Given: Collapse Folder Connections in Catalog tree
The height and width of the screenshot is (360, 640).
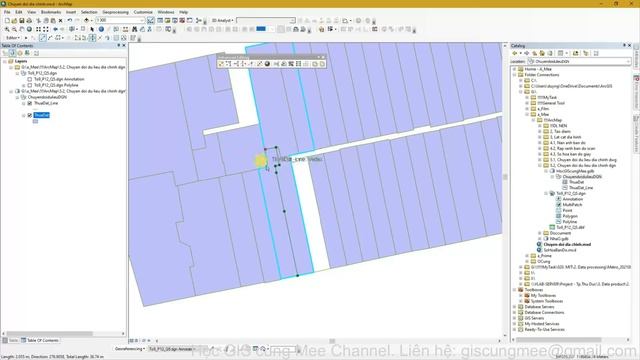Looking at the screenshot, I should point(515,75).
